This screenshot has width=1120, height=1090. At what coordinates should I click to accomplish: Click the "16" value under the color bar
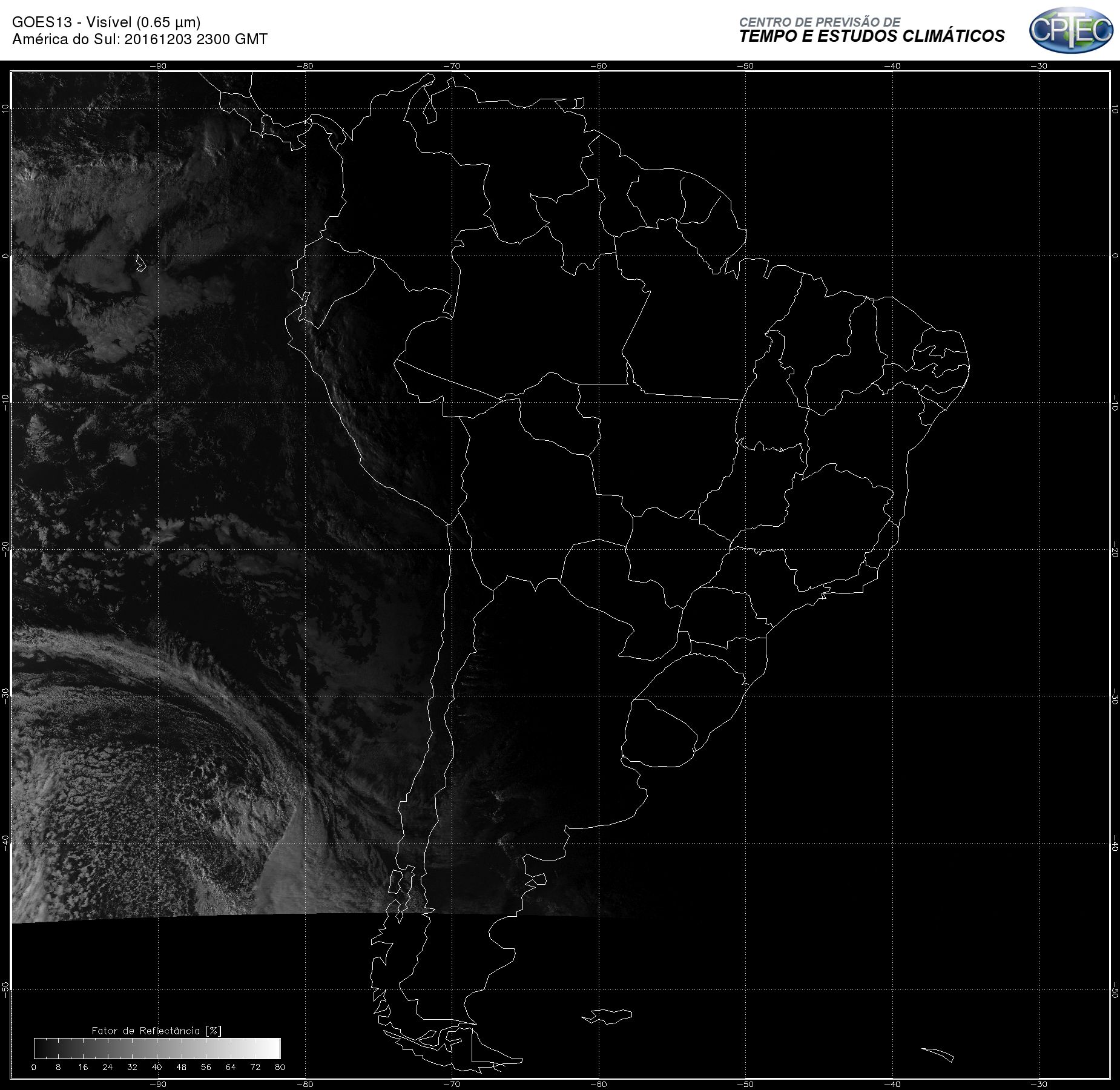pyautogui.click(x=83, y=1067)
